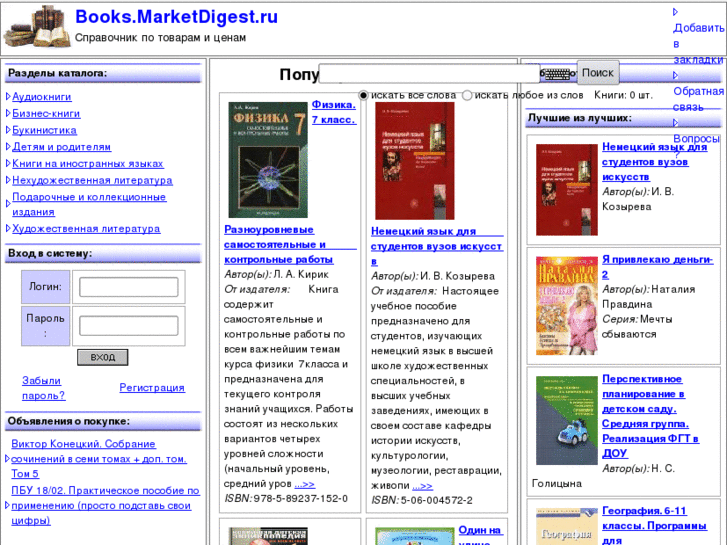Focus the Логин input field
Screen dimensions: 727x545
coord(128,287)
